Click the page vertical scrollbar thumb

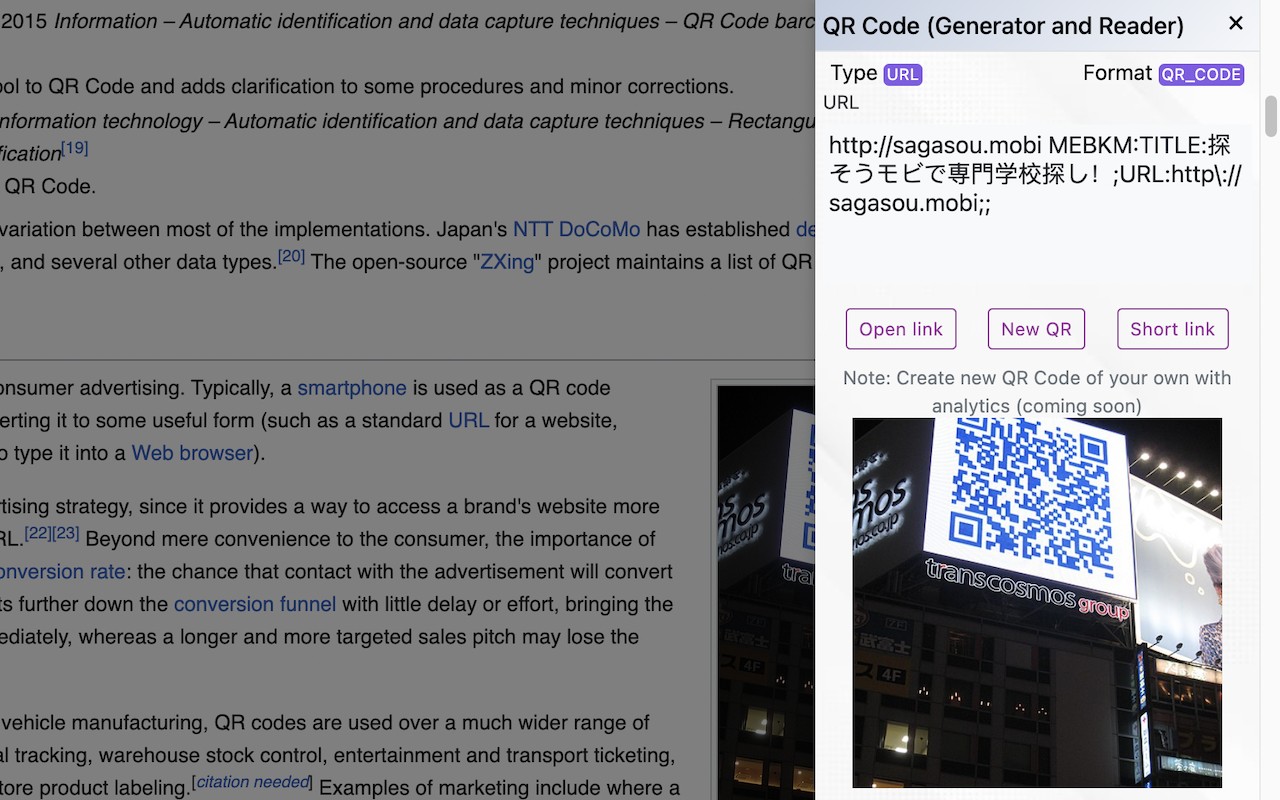(x=1271, y=116)
